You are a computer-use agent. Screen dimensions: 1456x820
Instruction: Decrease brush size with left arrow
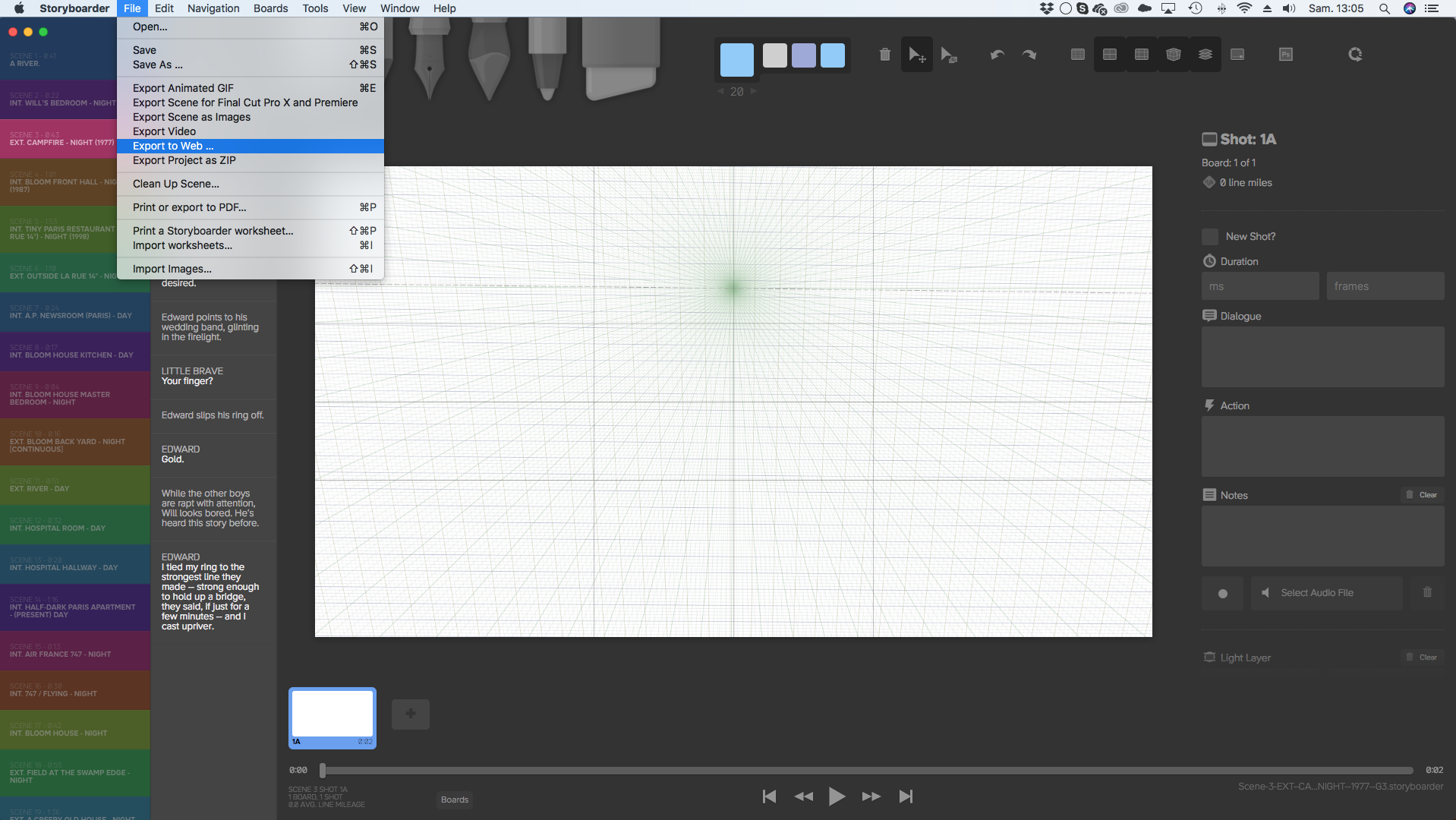coord(721,91)
